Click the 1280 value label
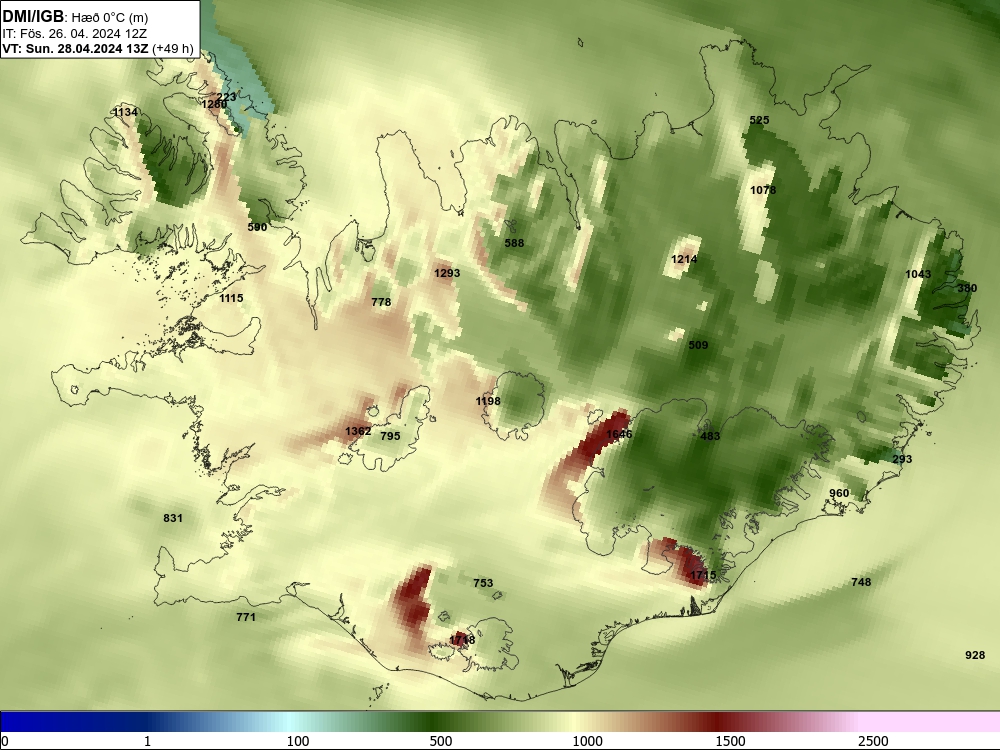Screen dimensions: 1000x750 (x=214, y=104)
